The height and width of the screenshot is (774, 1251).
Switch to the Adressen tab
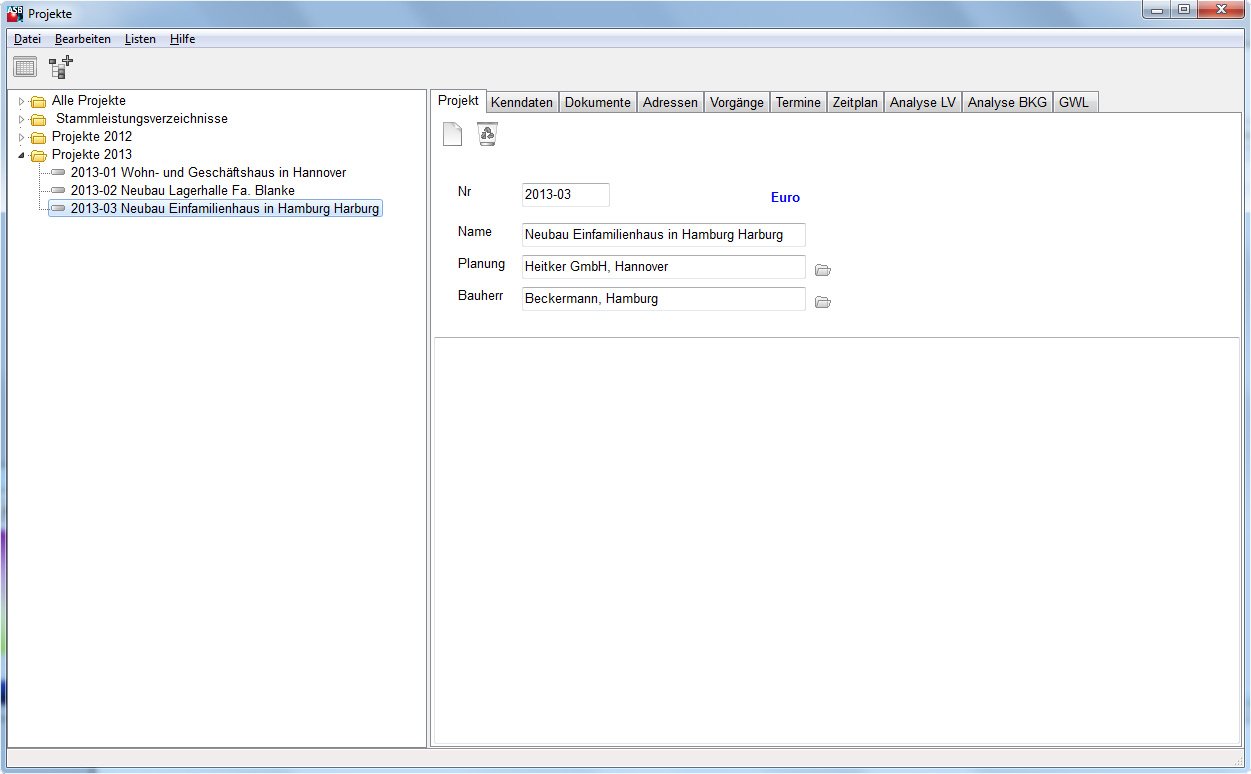pos(670,102)
